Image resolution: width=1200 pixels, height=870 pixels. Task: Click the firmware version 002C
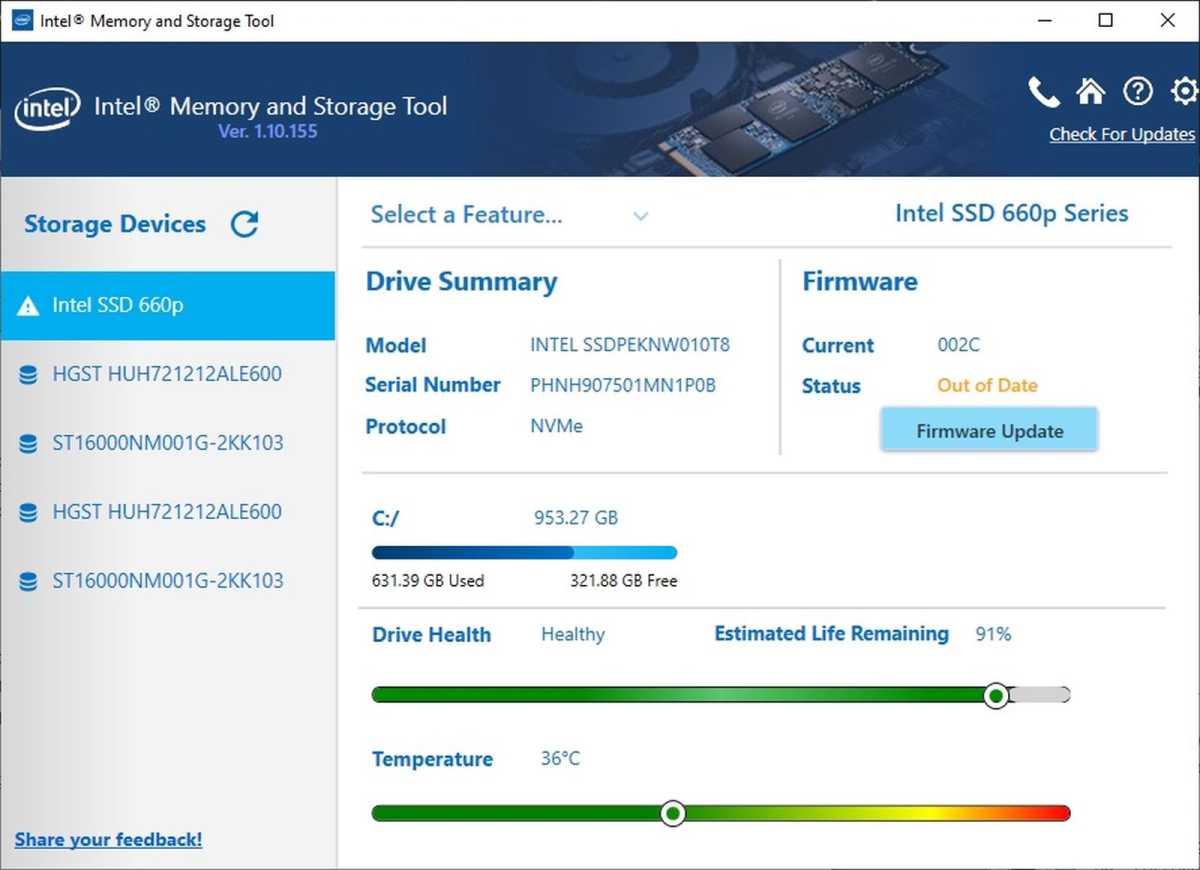pyautogui.click(x=958, y=346)
